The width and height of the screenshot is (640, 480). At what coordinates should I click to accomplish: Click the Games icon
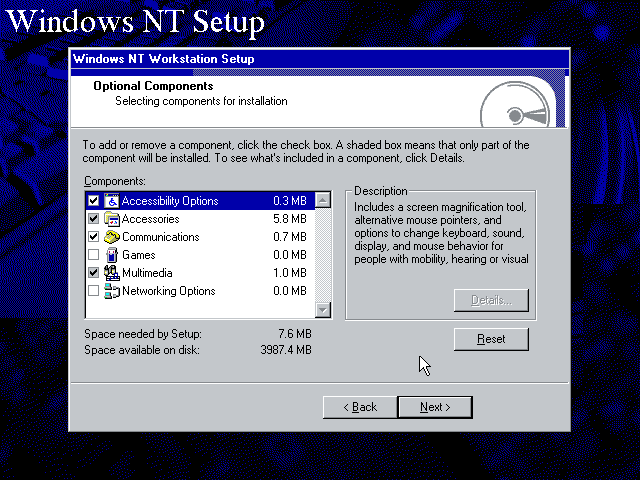tap(111, 255)
